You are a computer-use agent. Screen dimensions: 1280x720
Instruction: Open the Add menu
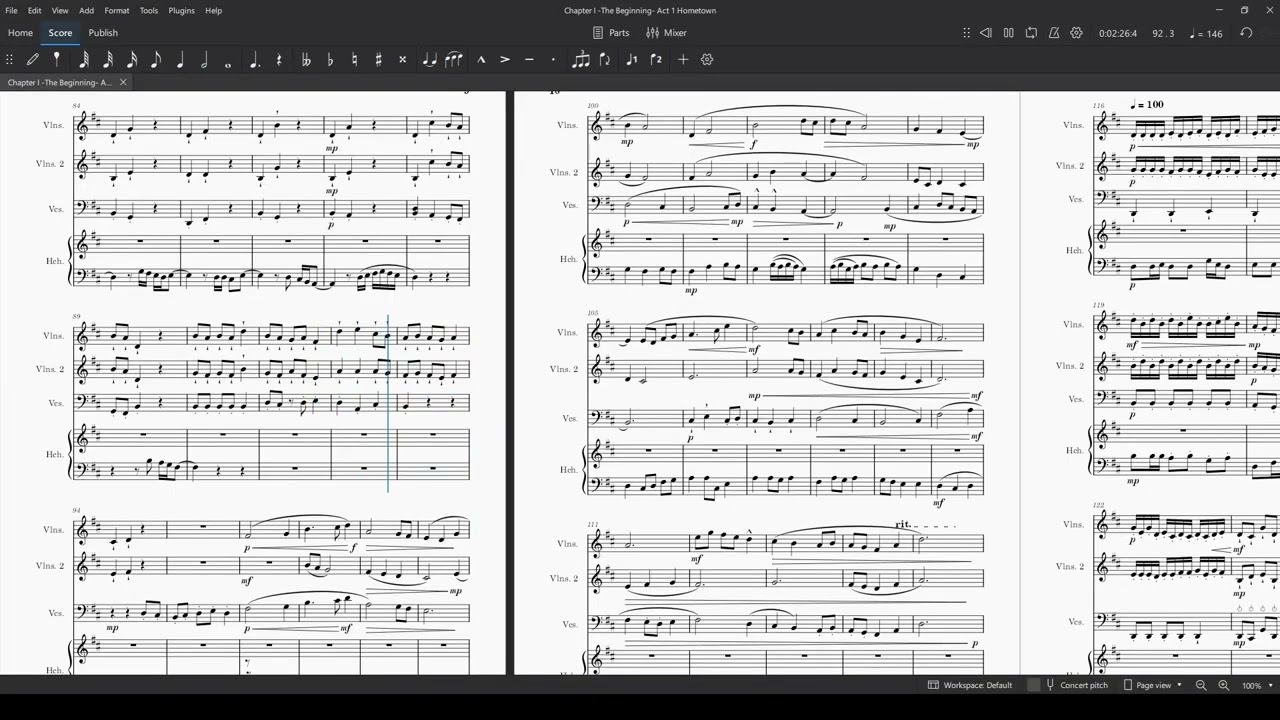tap(86, 10)
